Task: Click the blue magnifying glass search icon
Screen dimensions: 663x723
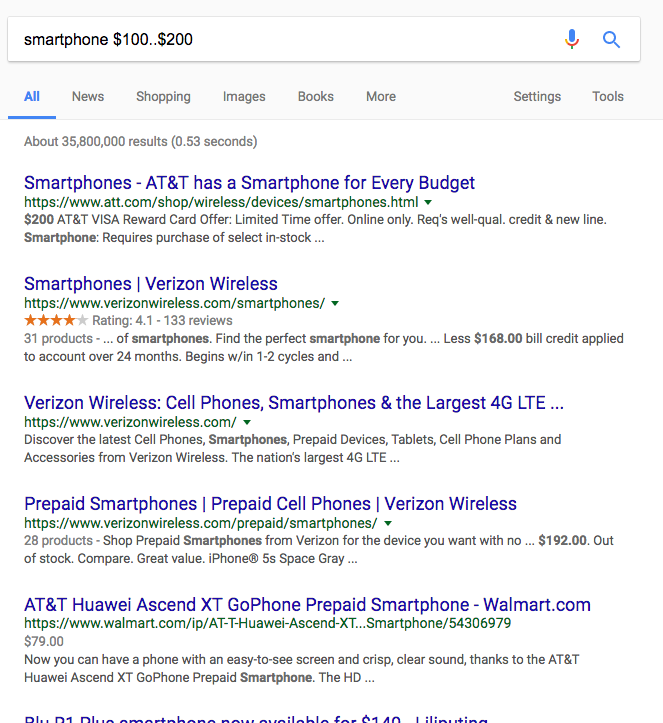Action: click(x=611, y=40)
